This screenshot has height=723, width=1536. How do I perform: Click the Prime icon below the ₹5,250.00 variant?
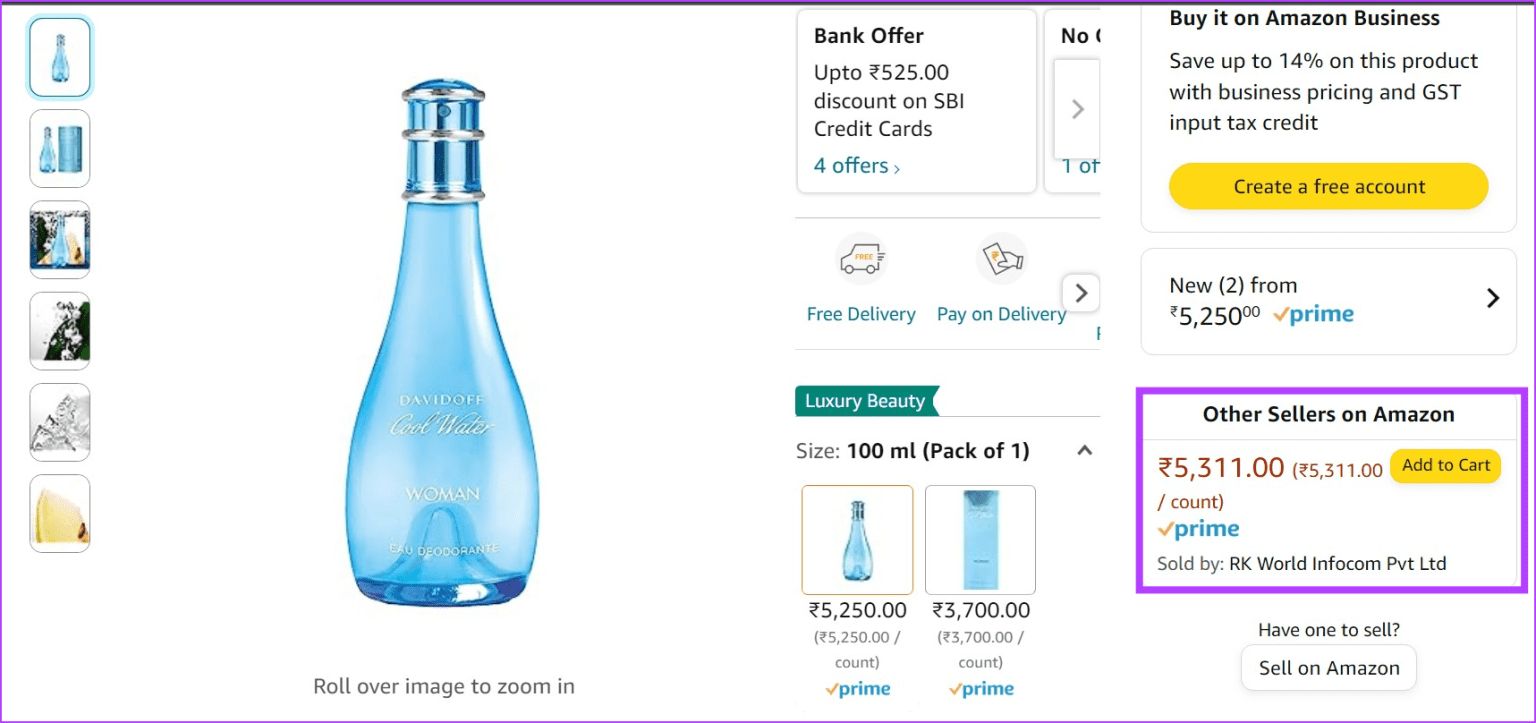click(857, 688)
